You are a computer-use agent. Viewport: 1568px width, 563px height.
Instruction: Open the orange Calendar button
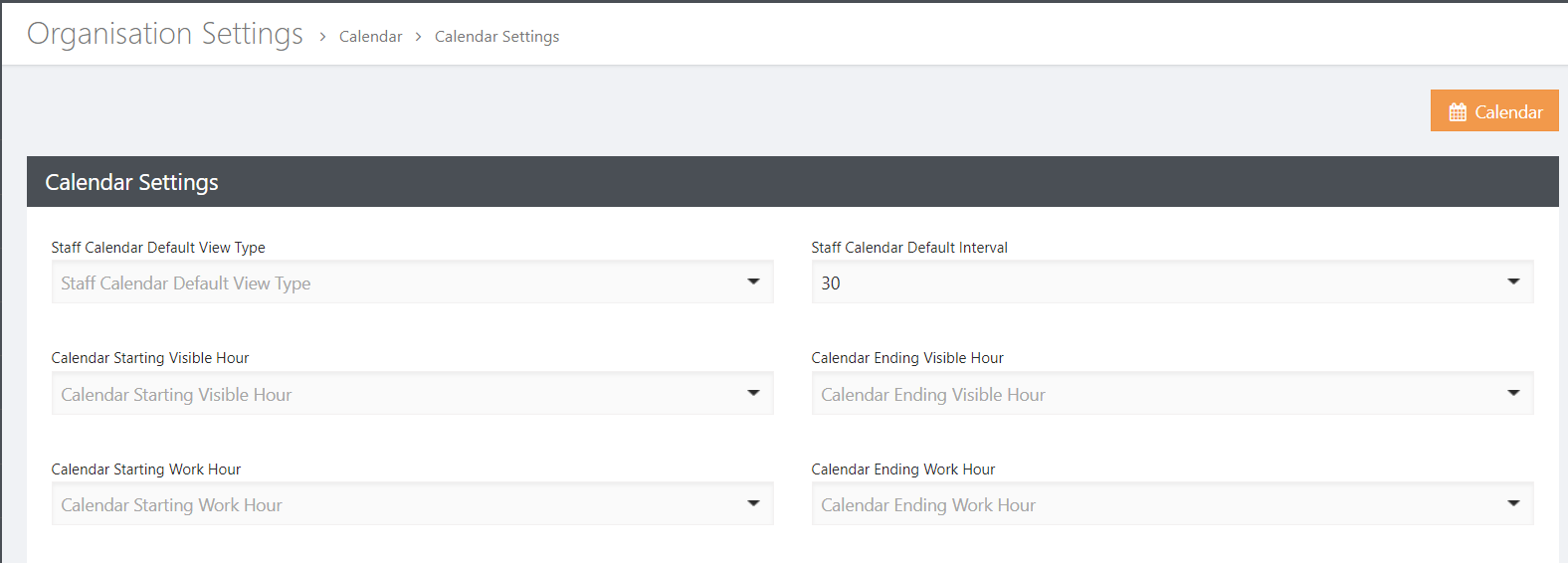pos(1494,110)
